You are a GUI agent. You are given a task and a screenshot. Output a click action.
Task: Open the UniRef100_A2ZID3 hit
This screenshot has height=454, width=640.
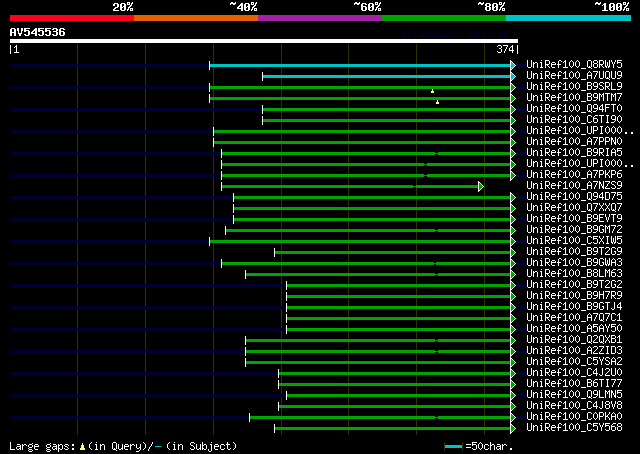[x=574, y=351]
